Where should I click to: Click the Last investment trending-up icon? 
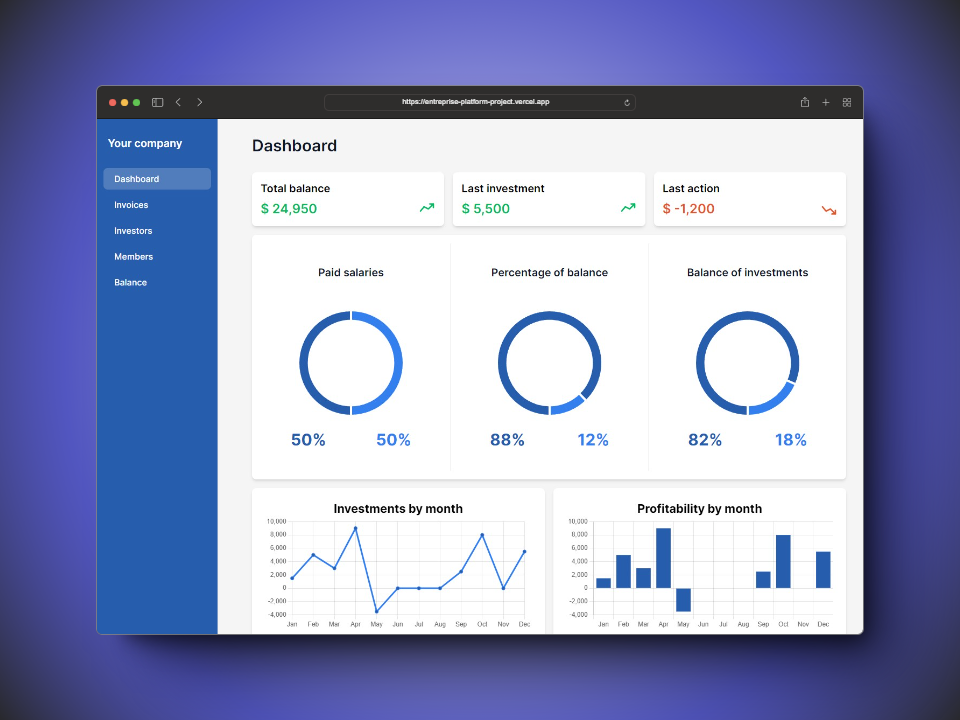point(628,208)
